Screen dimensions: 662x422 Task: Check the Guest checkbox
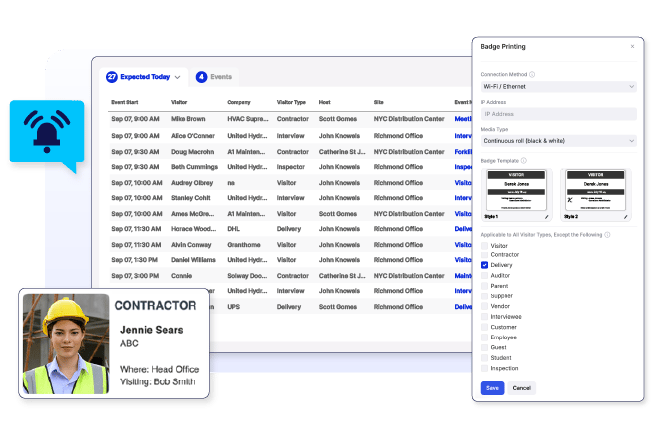coord(484,347)
